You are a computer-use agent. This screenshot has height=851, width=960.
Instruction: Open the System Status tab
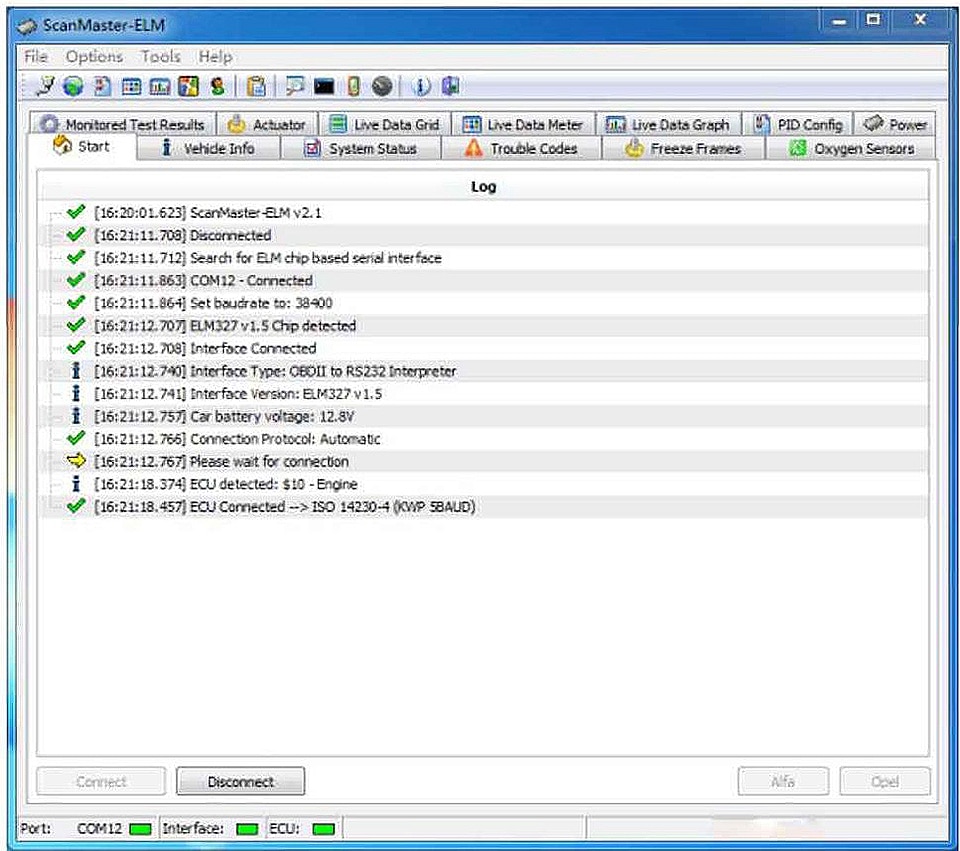361,148
